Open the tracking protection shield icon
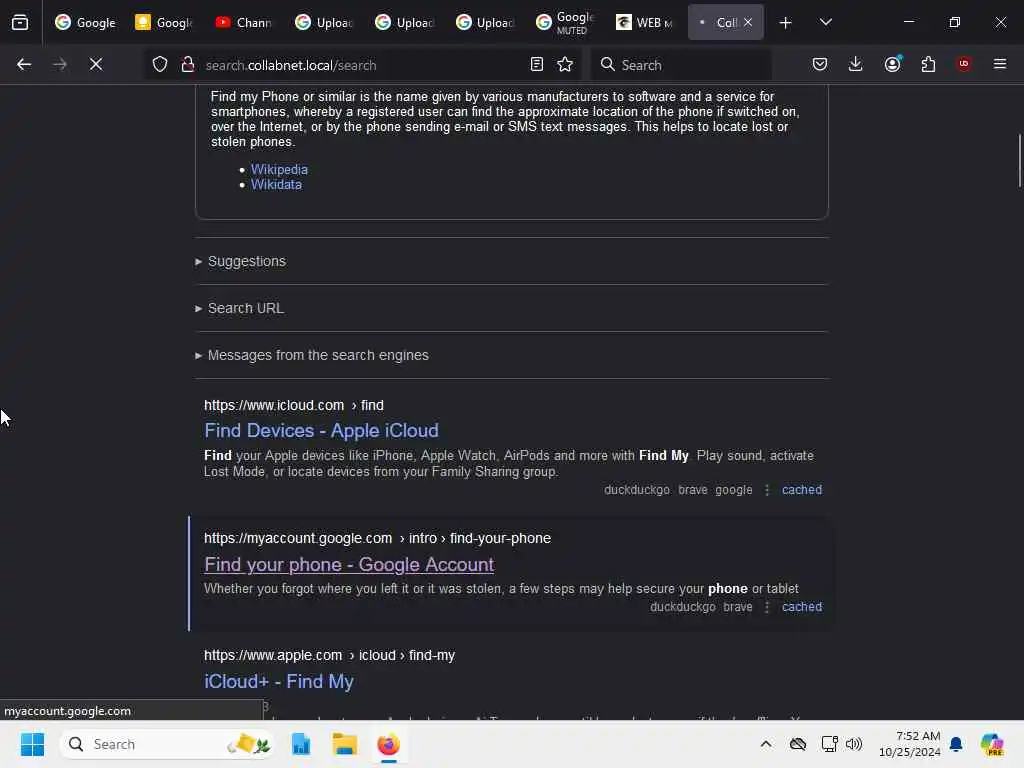The image size is (1024, 768). point(160,64)
